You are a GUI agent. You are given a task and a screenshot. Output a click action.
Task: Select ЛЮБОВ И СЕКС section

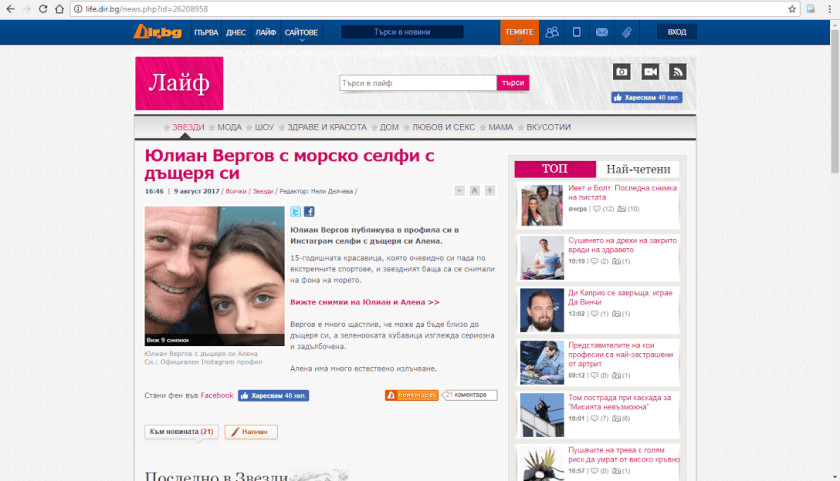[x=443, y=127]
